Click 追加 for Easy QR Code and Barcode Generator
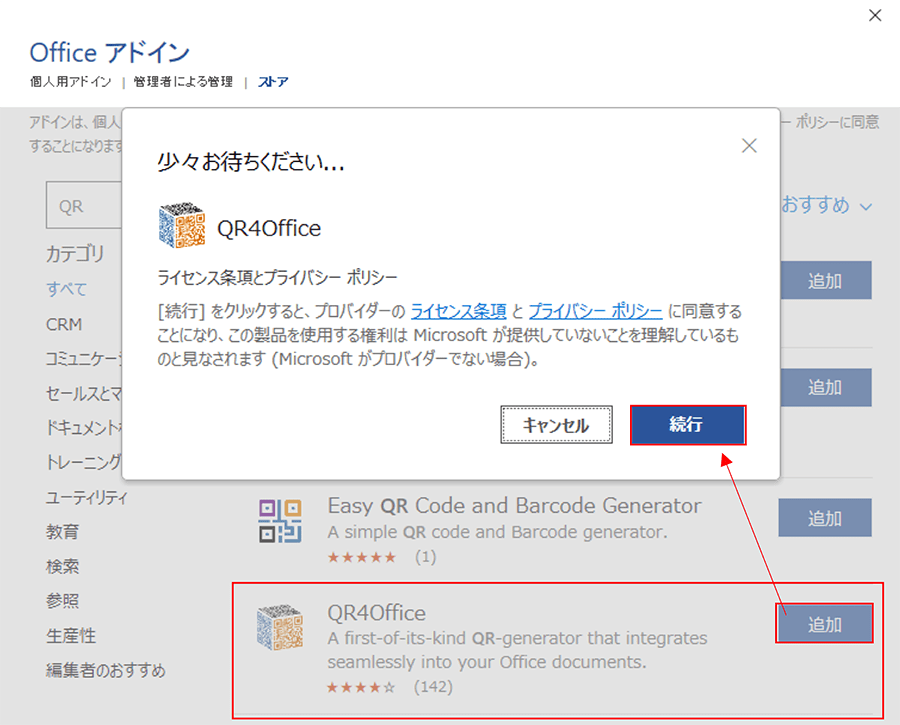This screenshot has height=725, width=900. (825, 518)
